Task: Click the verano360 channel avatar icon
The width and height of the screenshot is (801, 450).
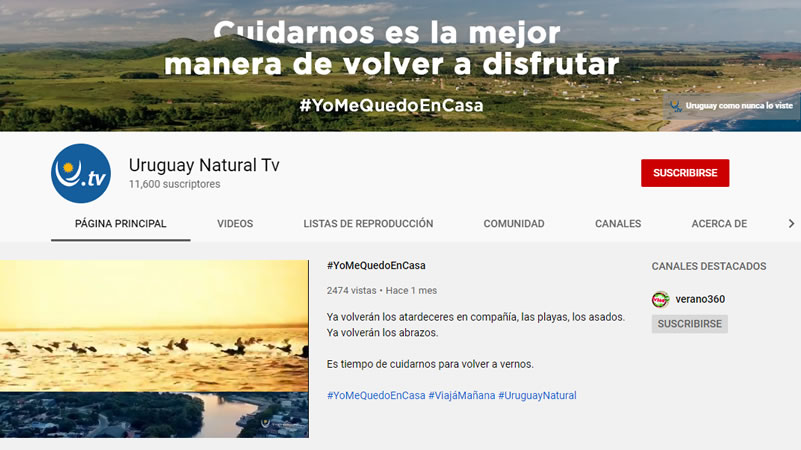Action: coord(660,299)
